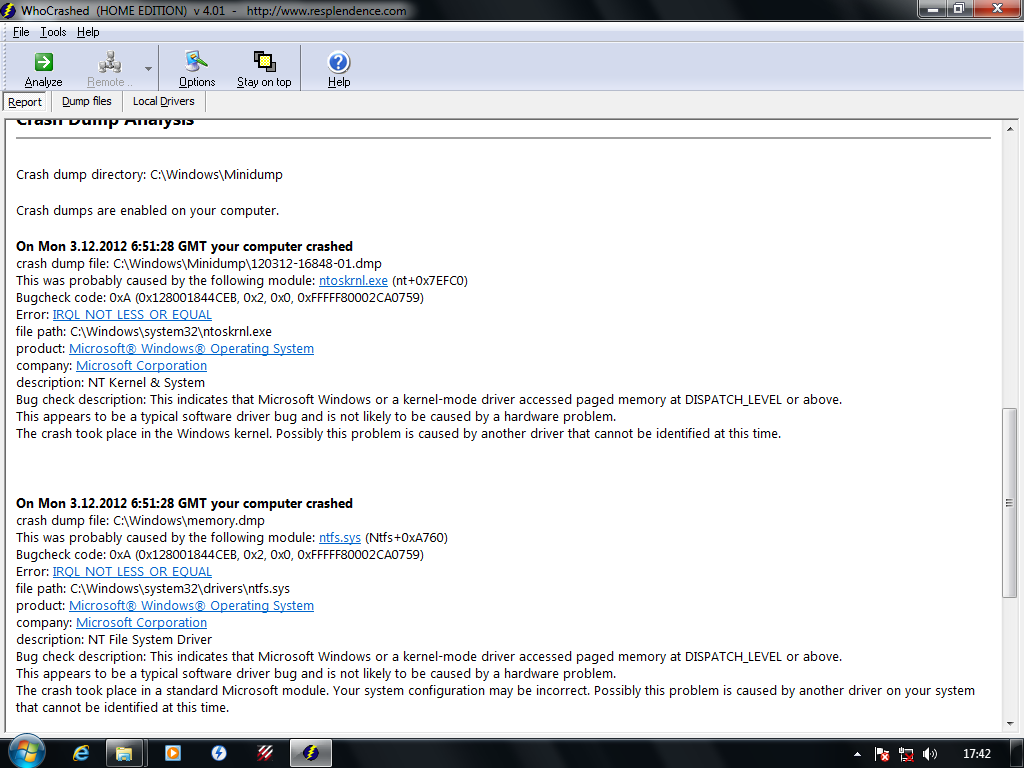This screenshot has width=1024, height=768.
Task: Switch to the Local Drivers tab
Action: (164, 101)
